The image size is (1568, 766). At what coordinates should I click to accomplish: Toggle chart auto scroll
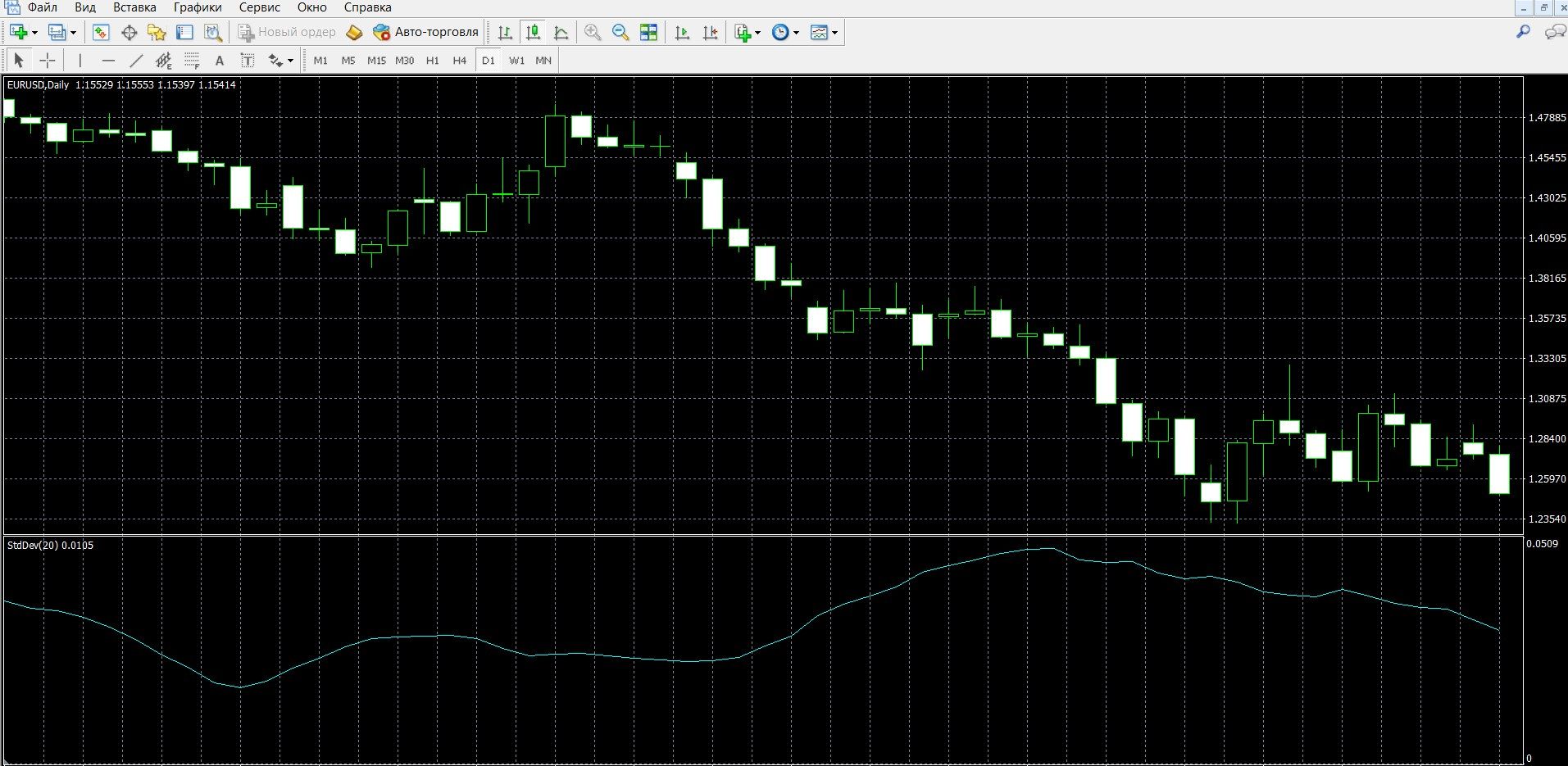(682, 32)
